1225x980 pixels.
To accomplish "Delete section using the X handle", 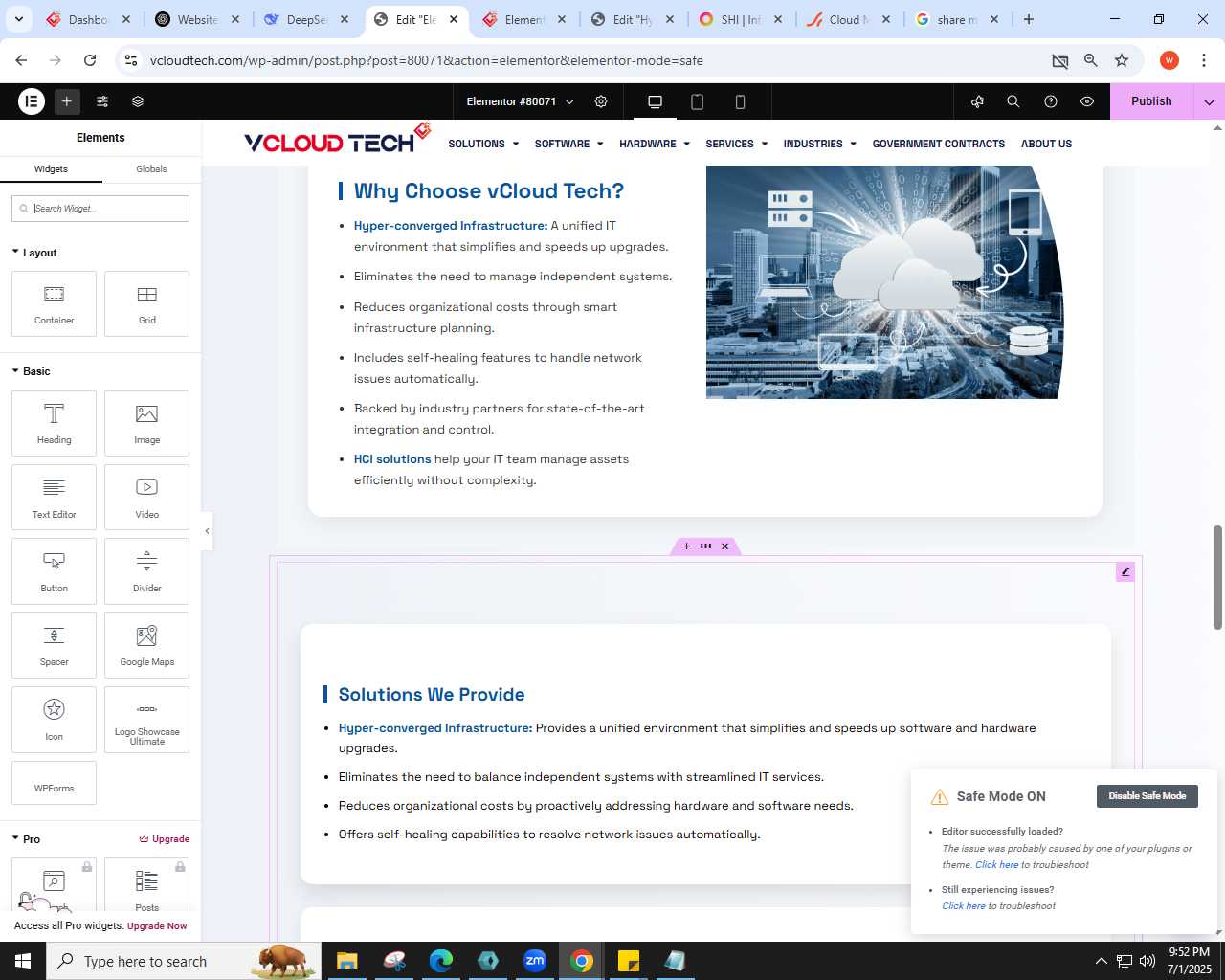I will tap(725, 546).
